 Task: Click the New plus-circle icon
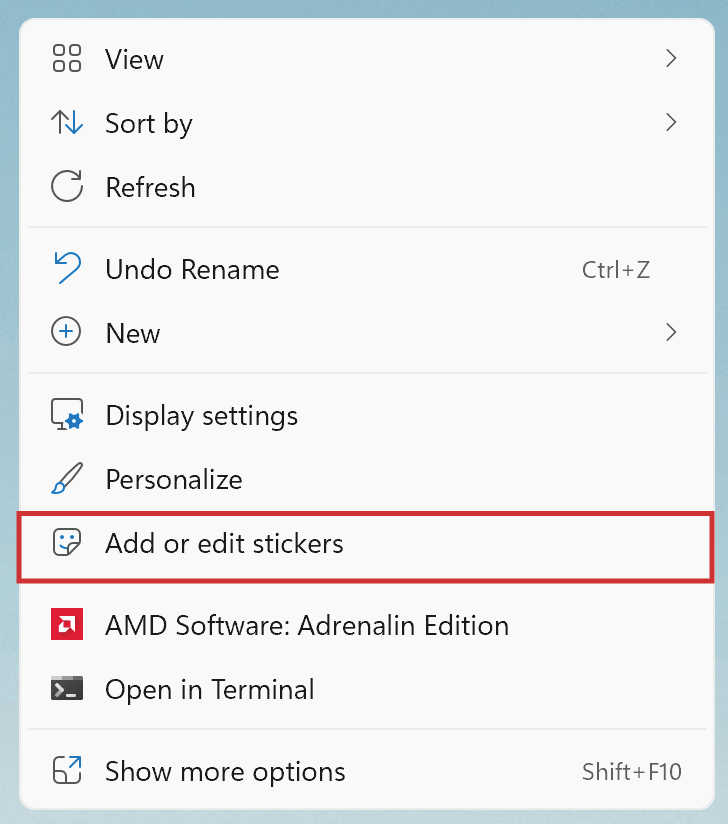point(66,332)
